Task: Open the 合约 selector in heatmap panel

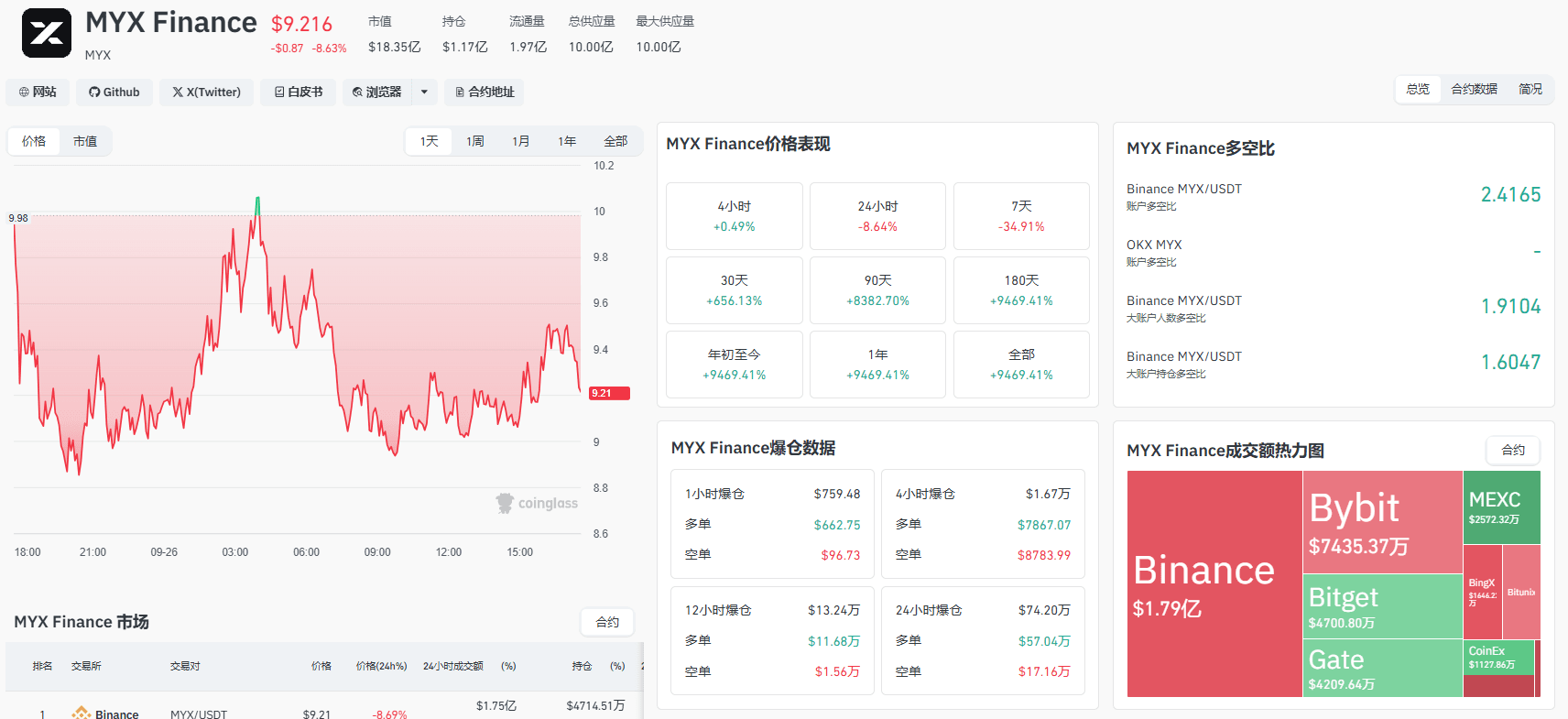Action: (1513, 450)
